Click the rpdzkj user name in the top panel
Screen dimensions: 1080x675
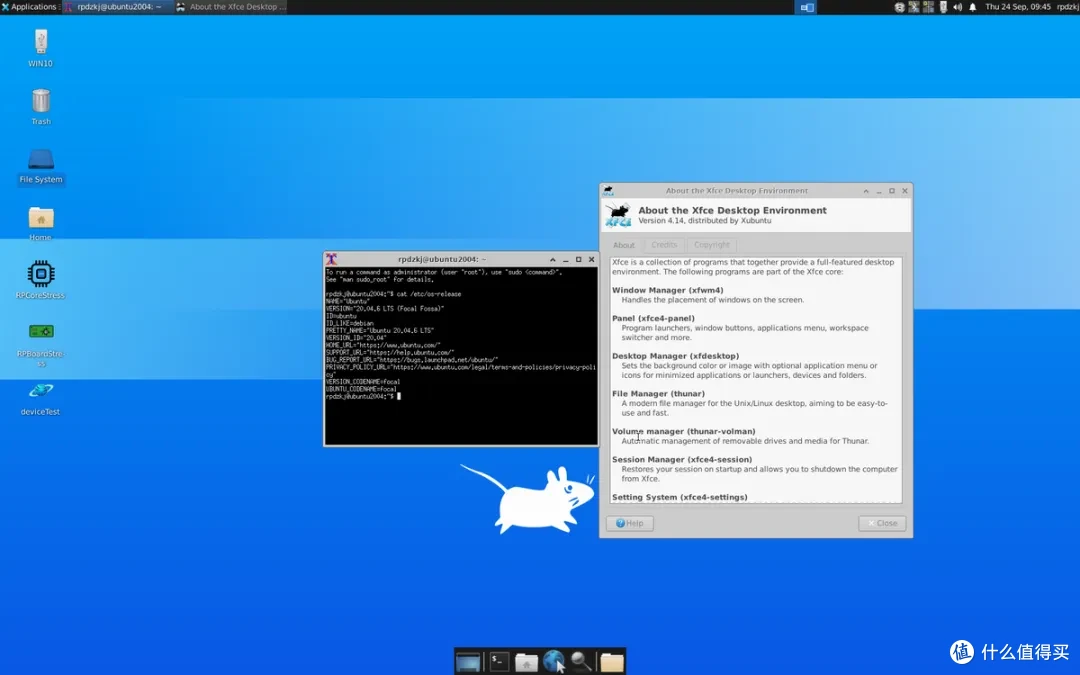(1068, 7)
